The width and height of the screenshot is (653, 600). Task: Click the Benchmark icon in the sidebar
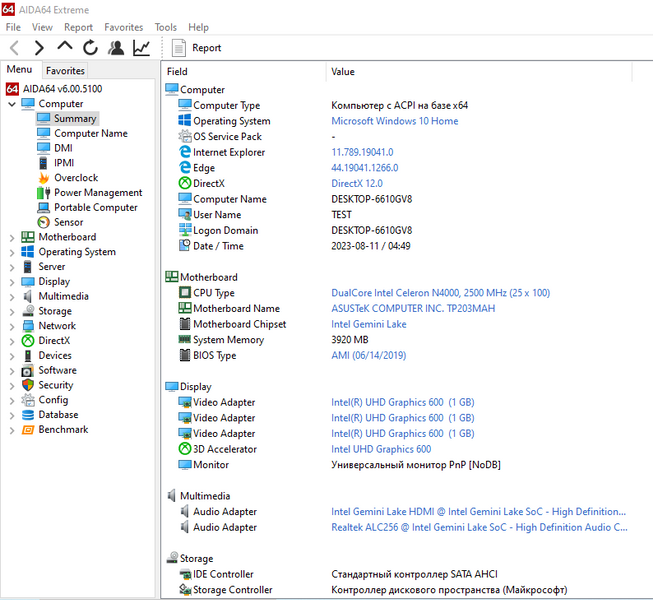(x=28, y=430)
